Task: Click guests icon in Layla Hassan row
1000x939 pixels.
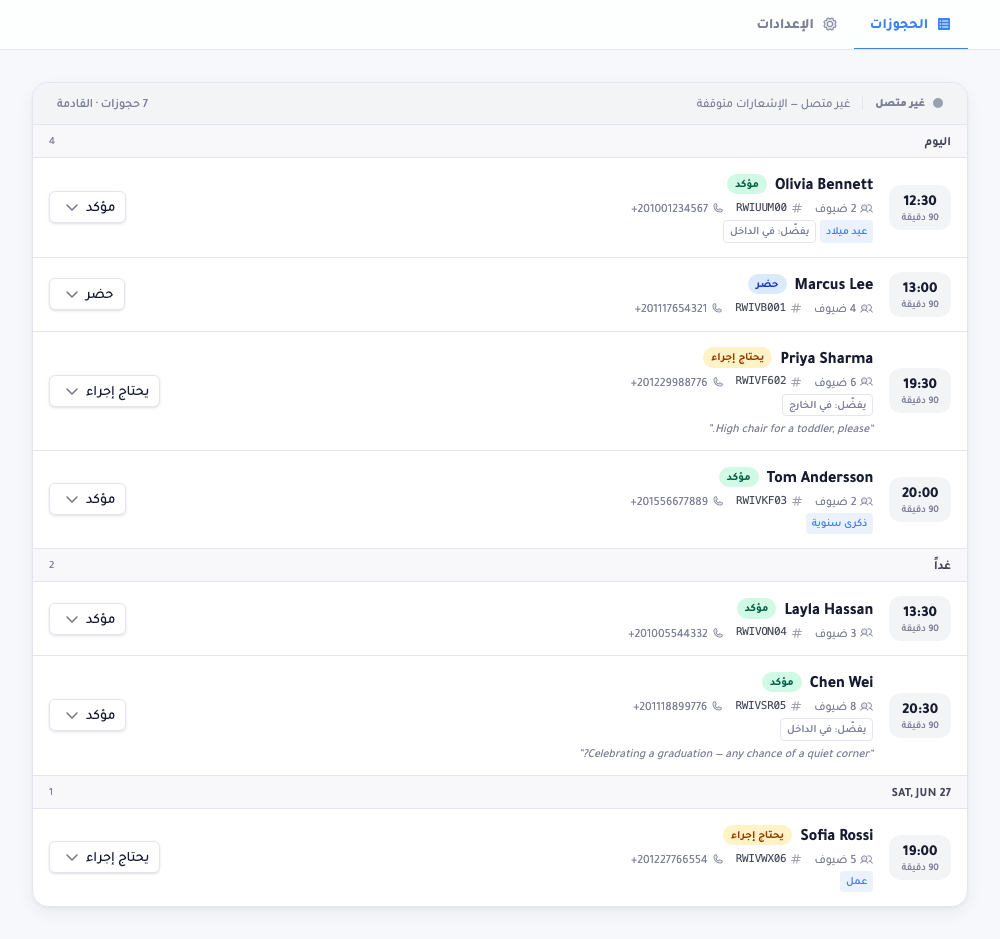Action: 867,633
